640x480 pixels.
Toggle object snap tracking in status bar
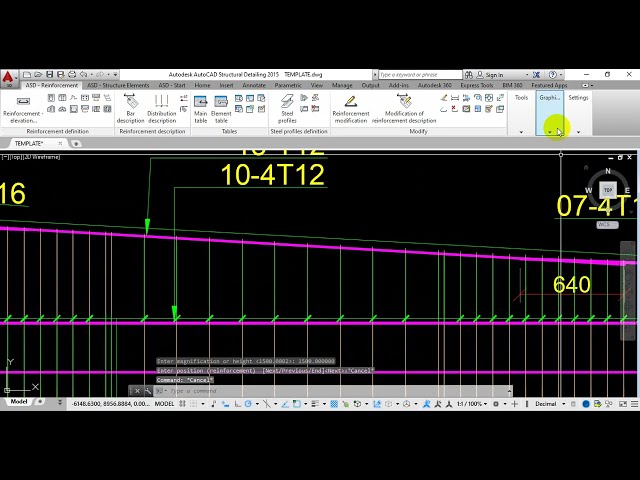[x=285, y=404]
